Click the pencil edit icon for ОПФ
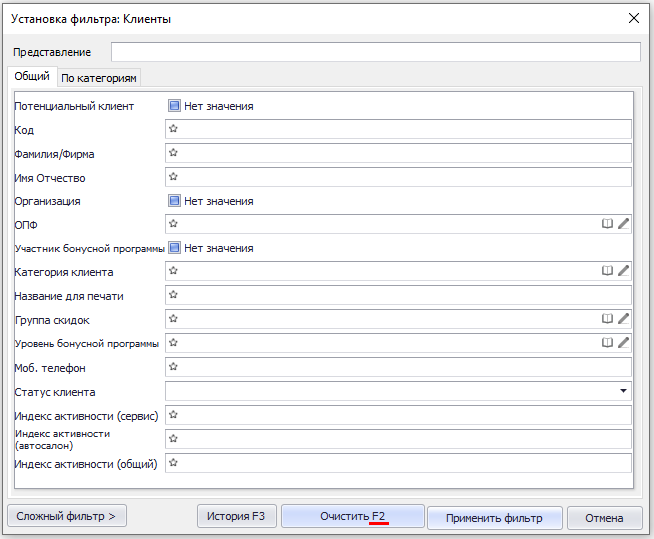654x539 pixels. (623, 224)
